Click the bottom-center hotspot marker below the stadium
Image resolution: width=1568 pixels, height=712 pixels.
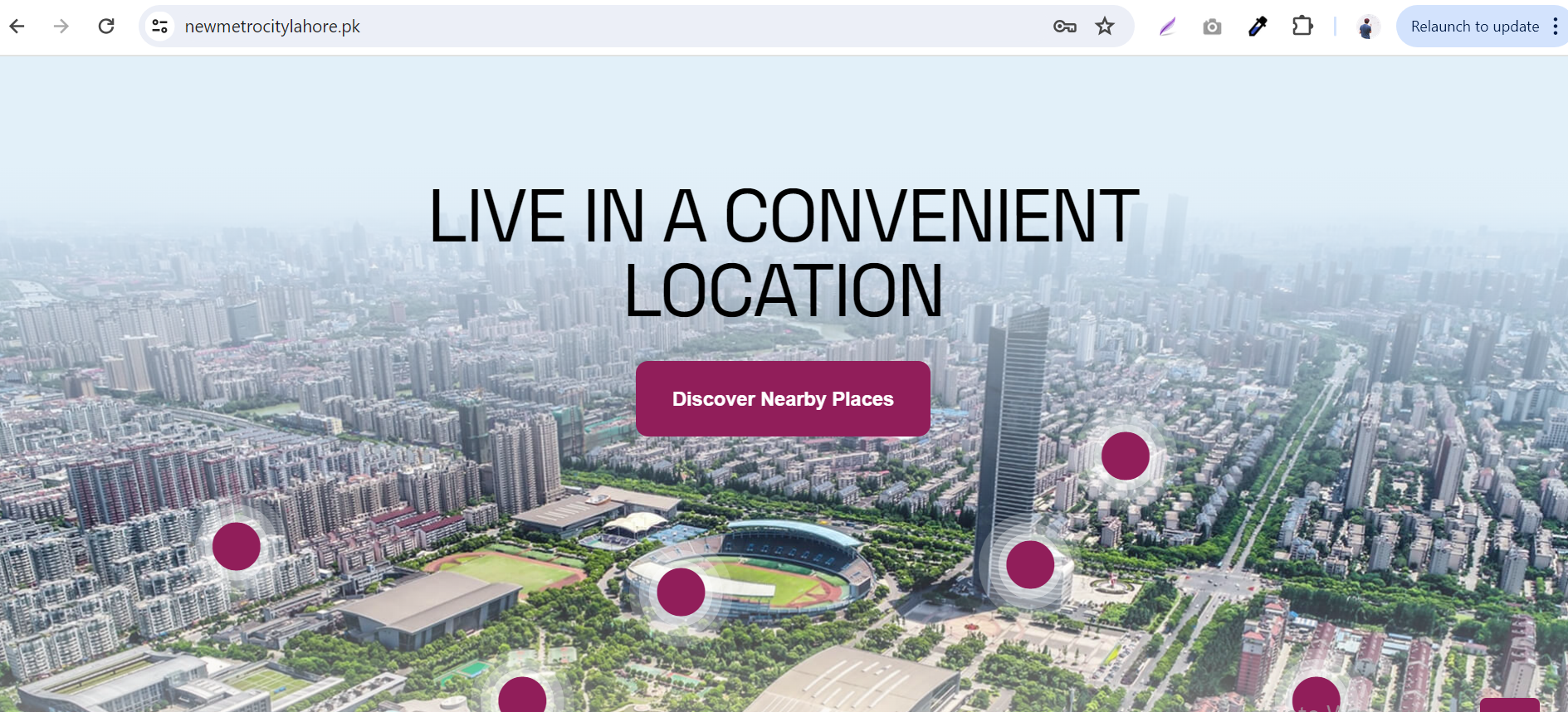pos(522,695)
